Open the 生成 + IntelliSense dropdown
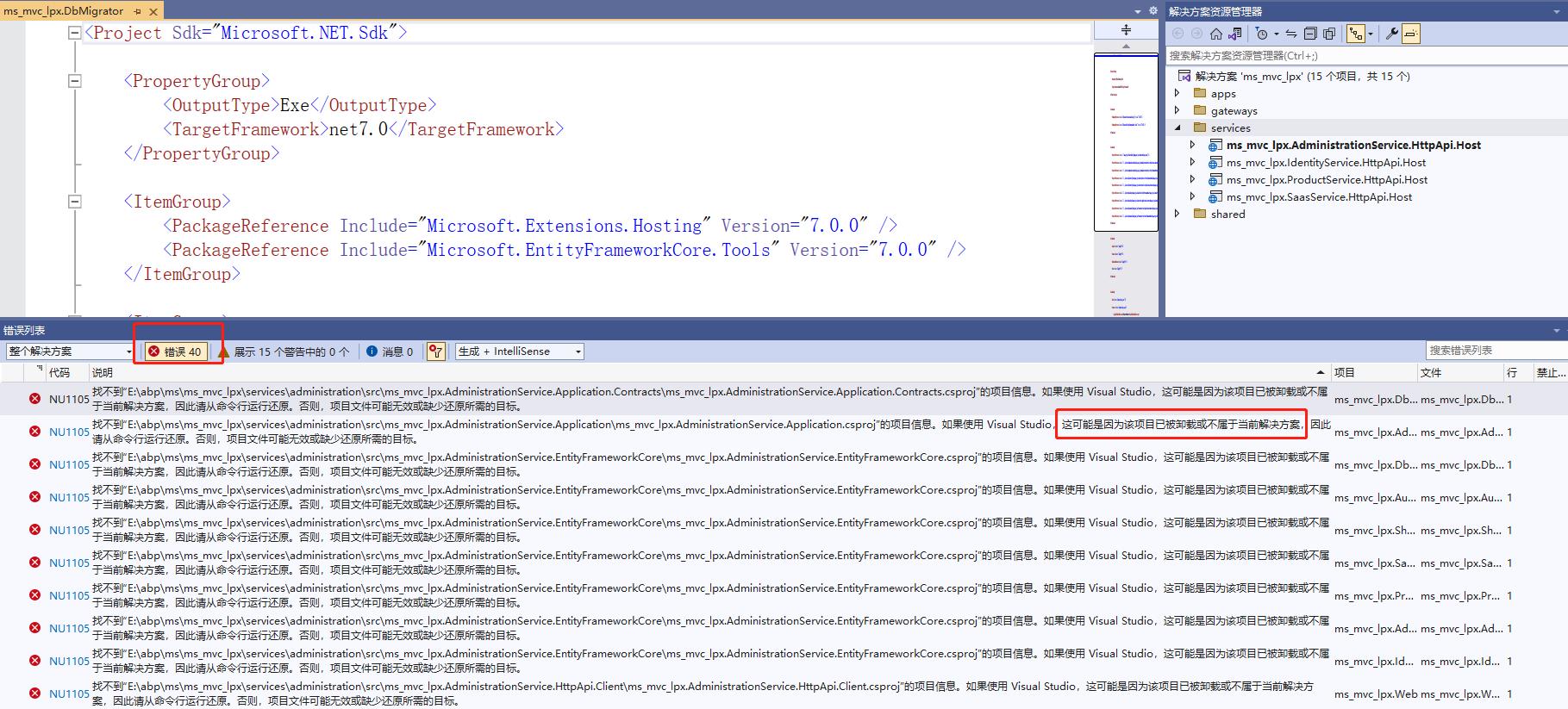The height and width of the screenshot is (709, 1568). point(520,351)
